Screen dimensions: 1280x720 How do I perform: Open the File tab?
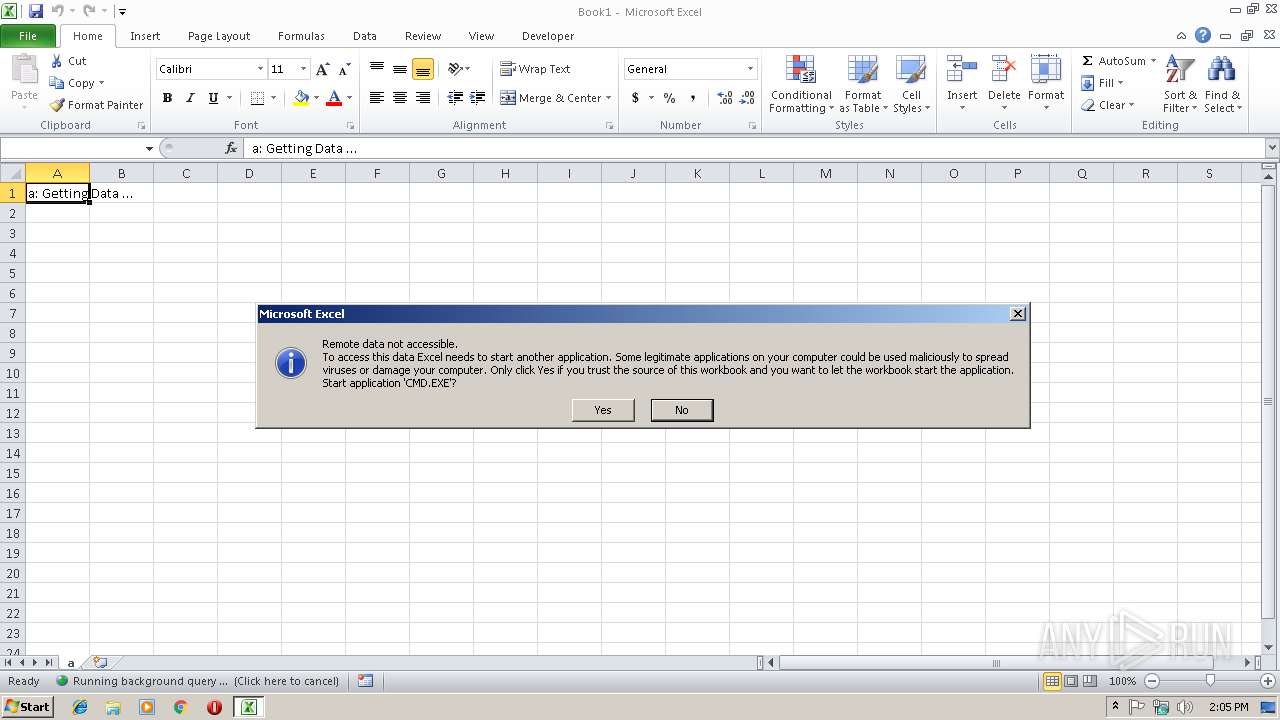28,35
